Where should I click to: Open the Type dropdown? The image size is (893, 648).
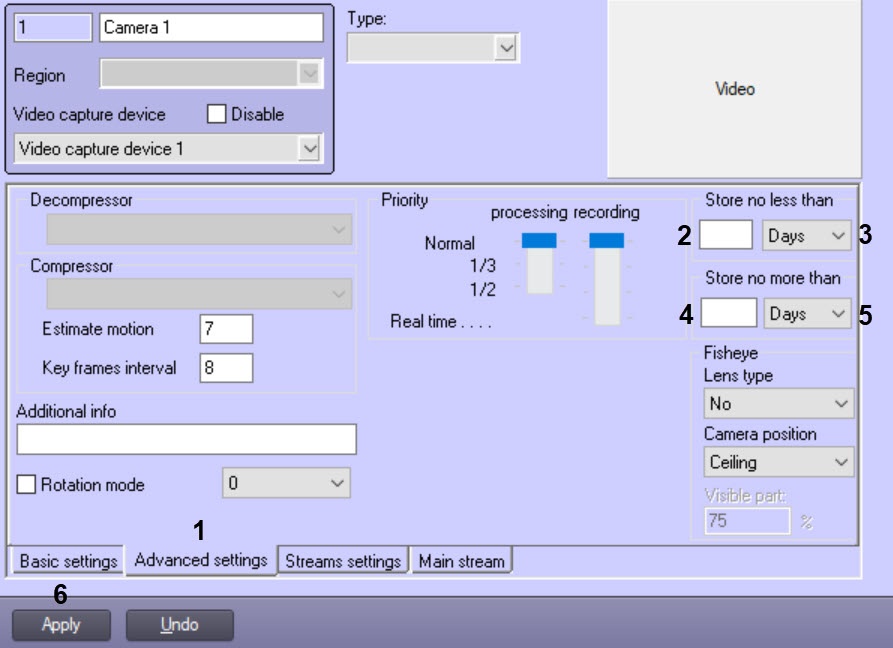pyautogui.click(x=433, y=48)
